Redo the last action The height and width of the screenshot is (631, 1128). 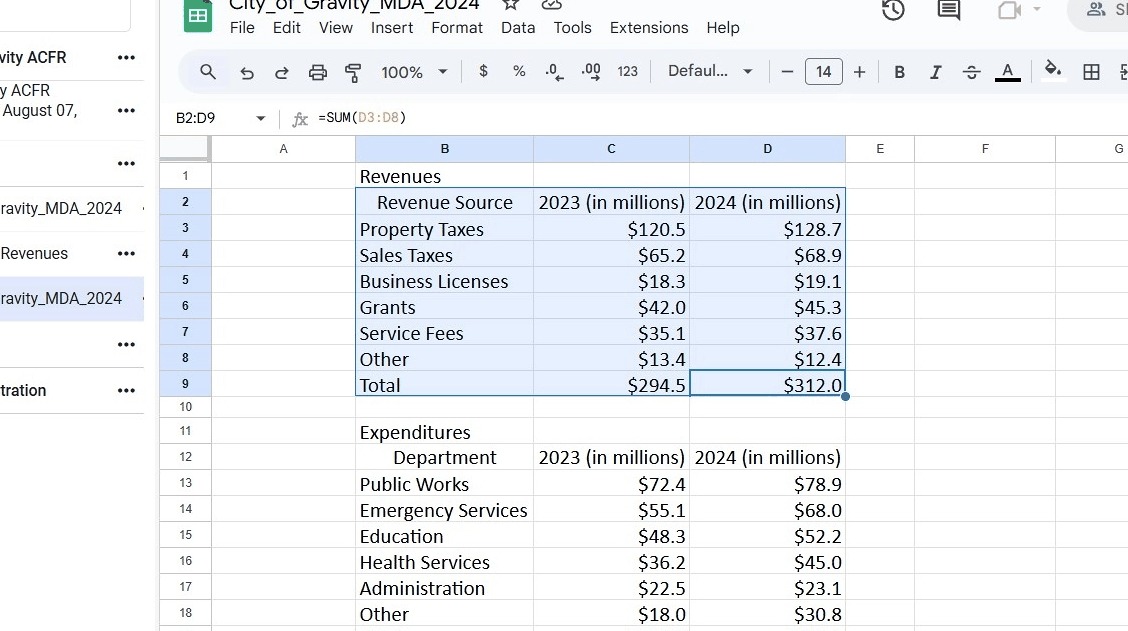pyautogui.click(x=282, y=73)
